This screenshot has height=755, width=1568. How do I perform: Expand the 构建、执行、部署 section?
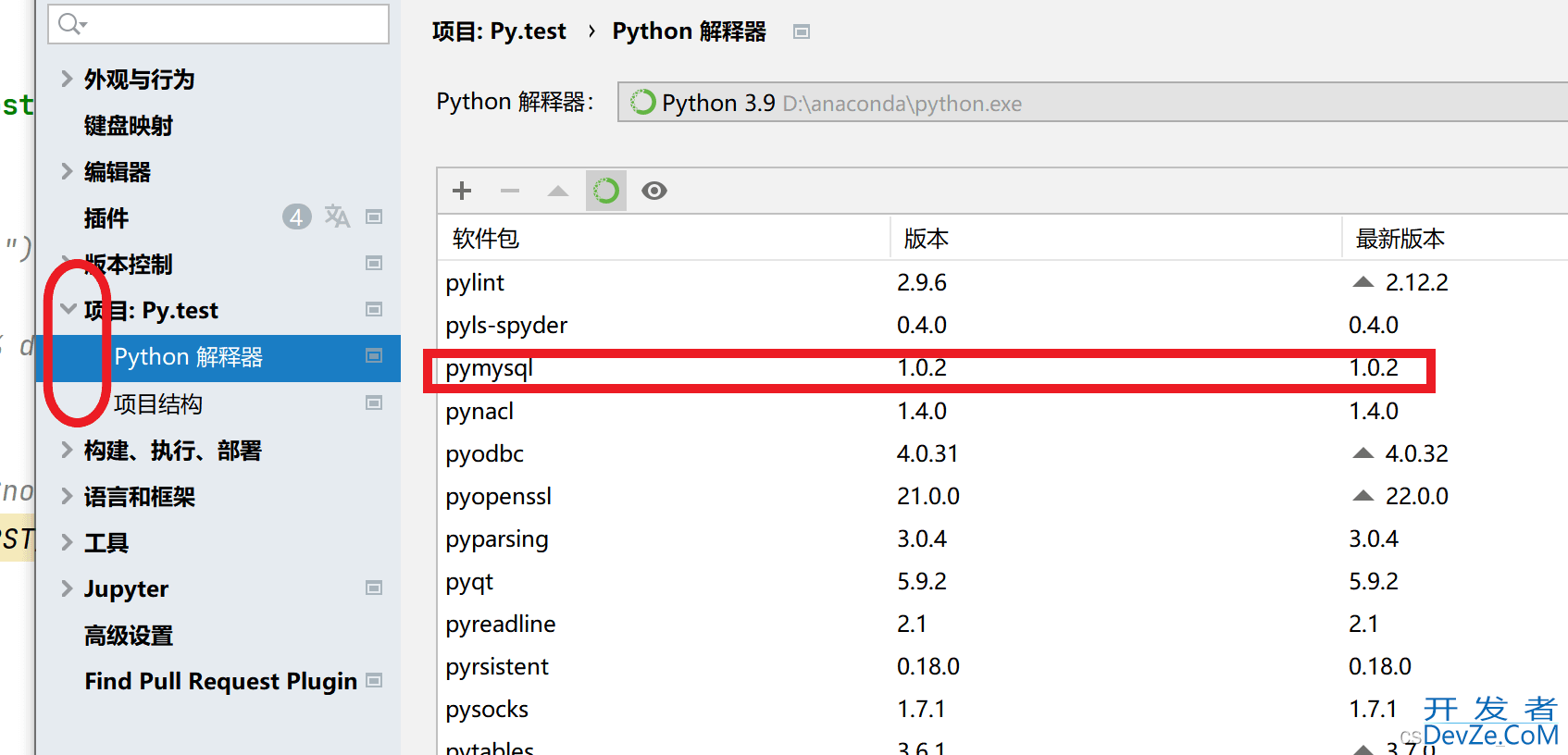pyautogui.click(x=67, y=450)
